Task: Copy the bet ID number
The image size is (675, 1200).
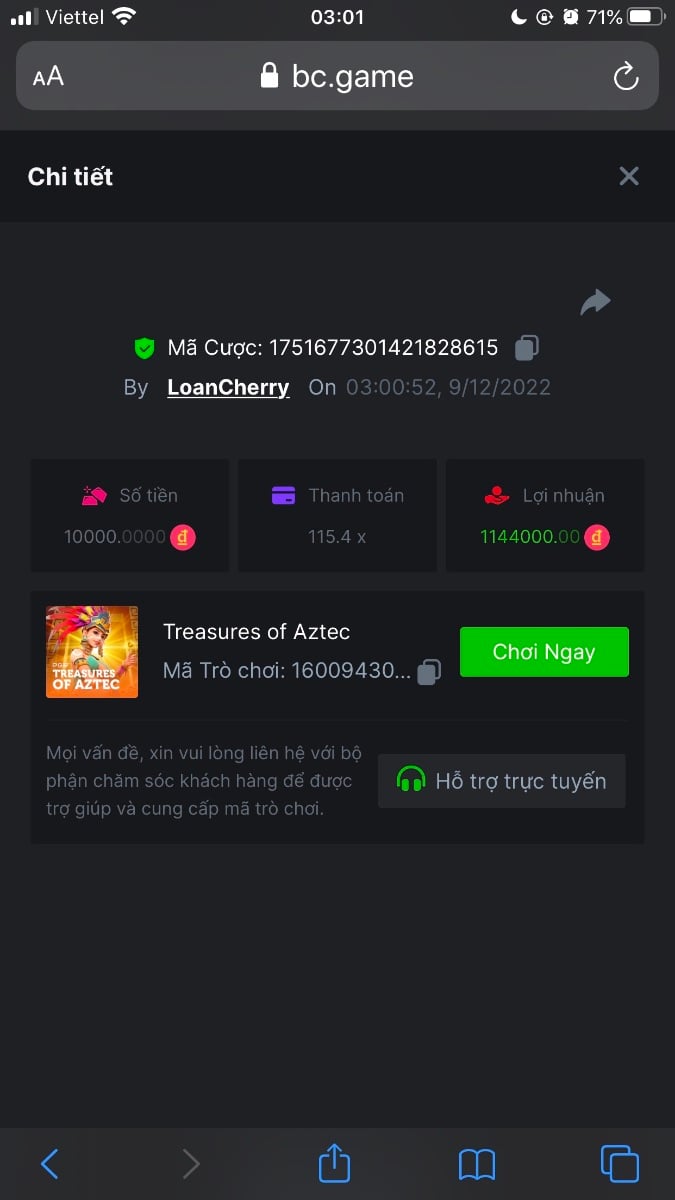Action: [x=527, y=348]
